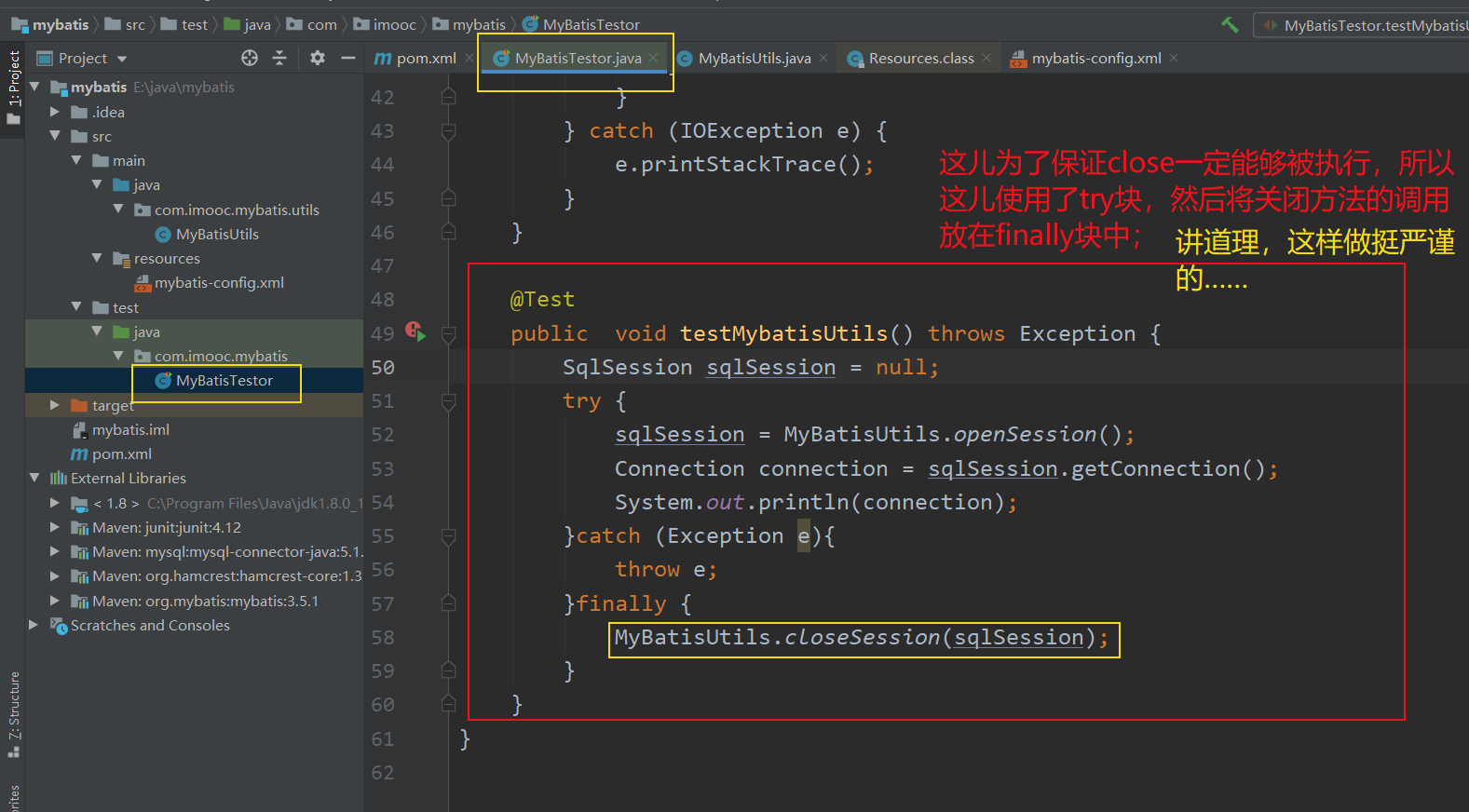Select mybatis.iml file in project tree
The height and width of the screenshot is (812, 1469).
tap(121, 430)
